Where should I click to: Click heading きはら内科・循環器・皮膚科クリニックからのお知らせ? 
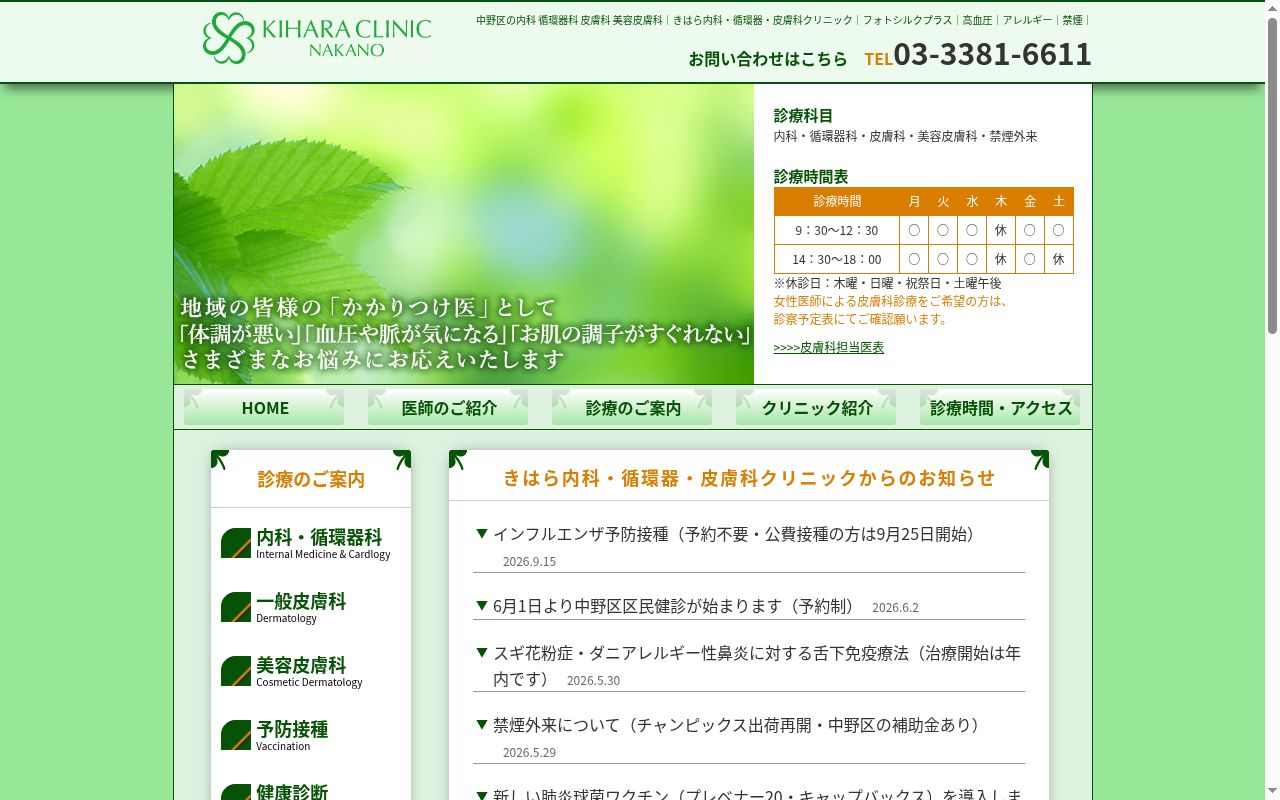click(749, 478)
